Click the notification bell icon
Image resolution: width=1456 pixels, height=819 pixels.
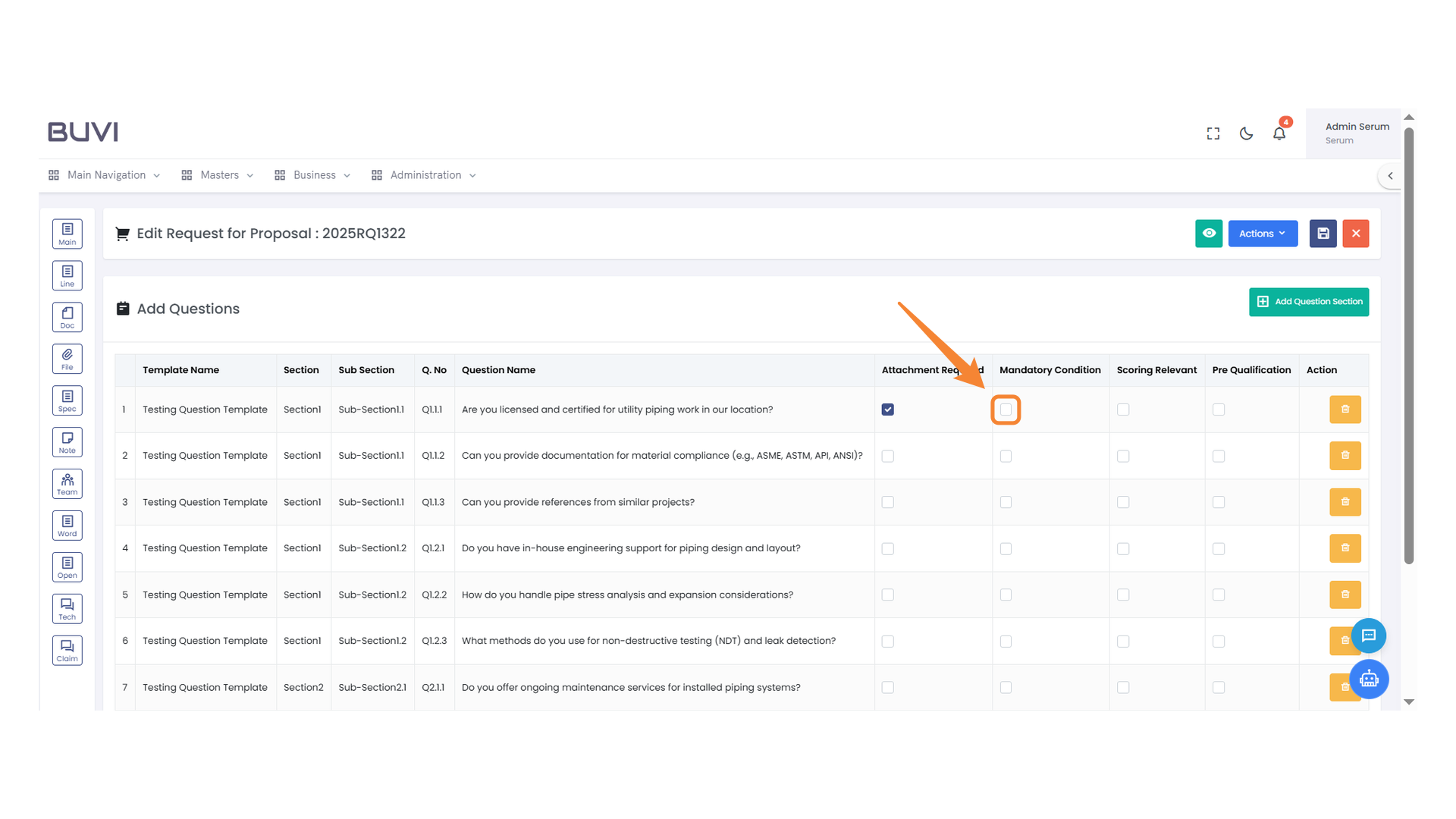pos(1279,133)
